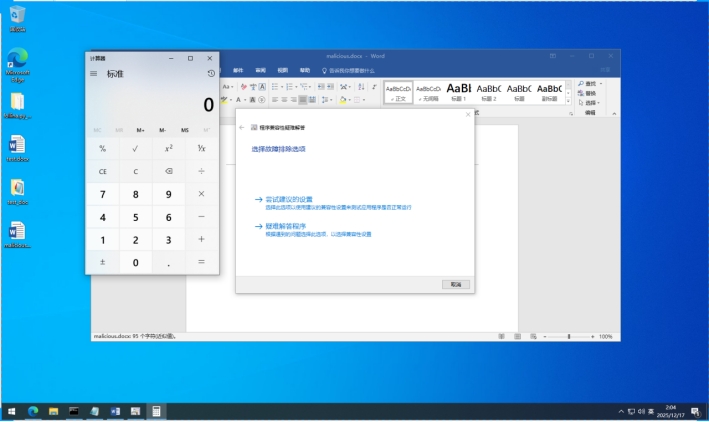Screen dimensions: 709x422
Task: Click the 取消 button in dialog
Action: (x=455, y=284)
